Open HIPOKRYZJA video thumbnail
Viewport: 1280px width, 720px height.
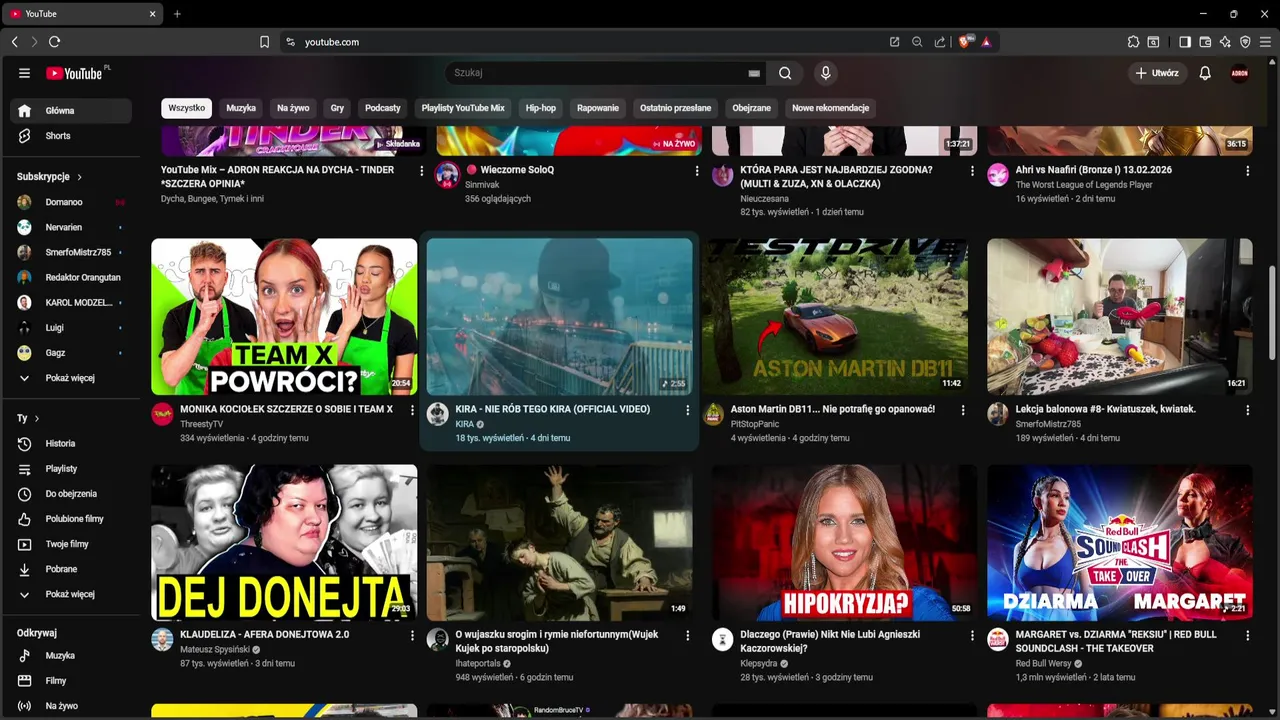(x=844, y=542)
